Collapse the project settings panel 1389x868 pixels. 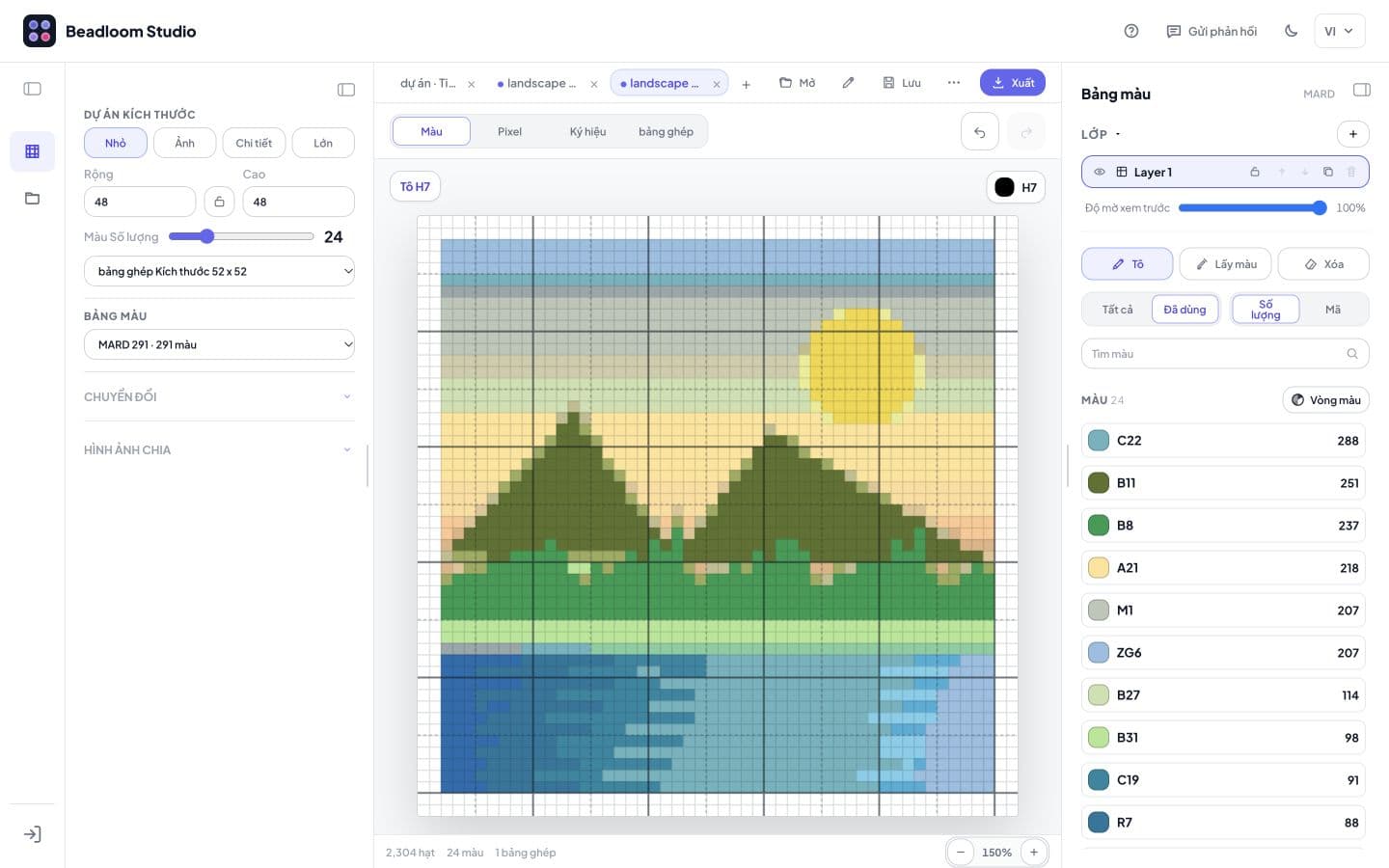click(346, 90)
